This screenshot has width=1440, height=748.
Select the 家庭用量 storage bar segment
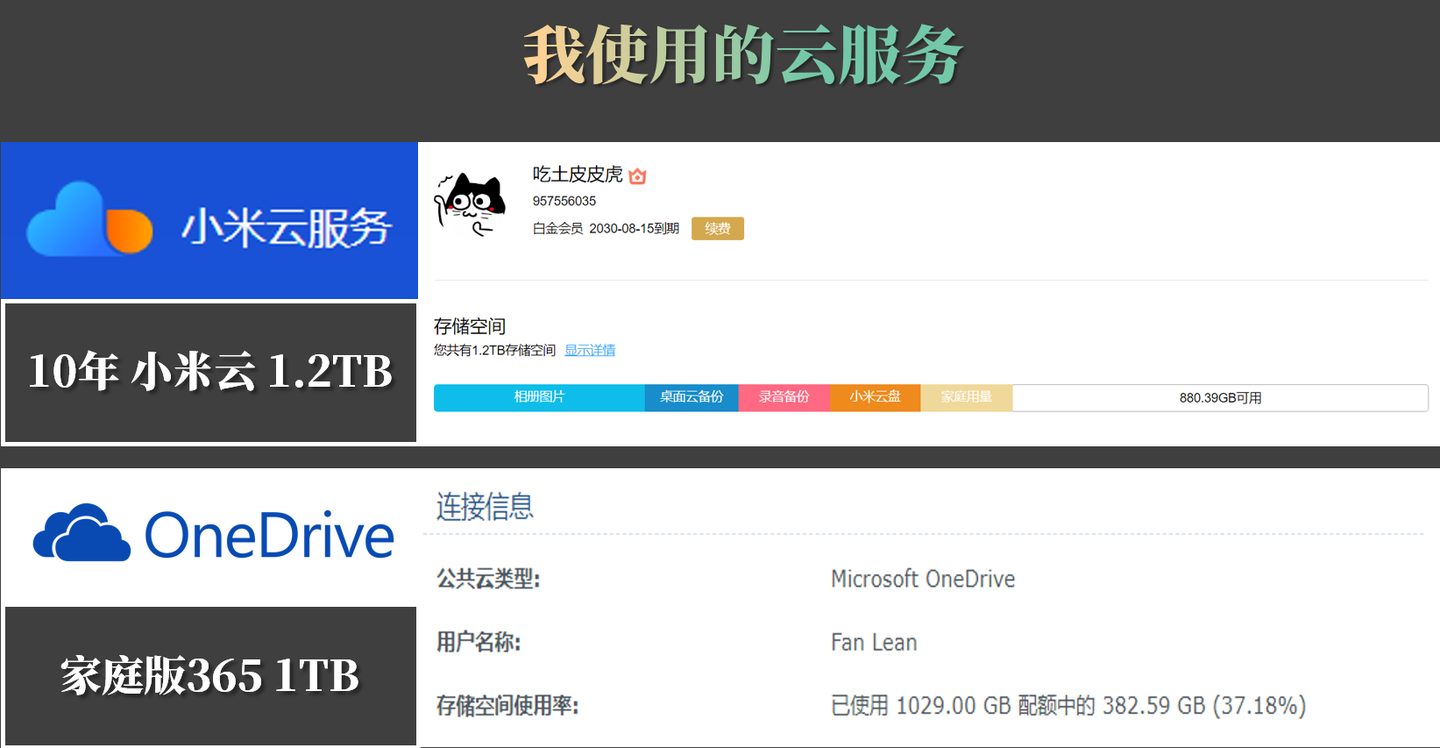click(x=966, y=397)
